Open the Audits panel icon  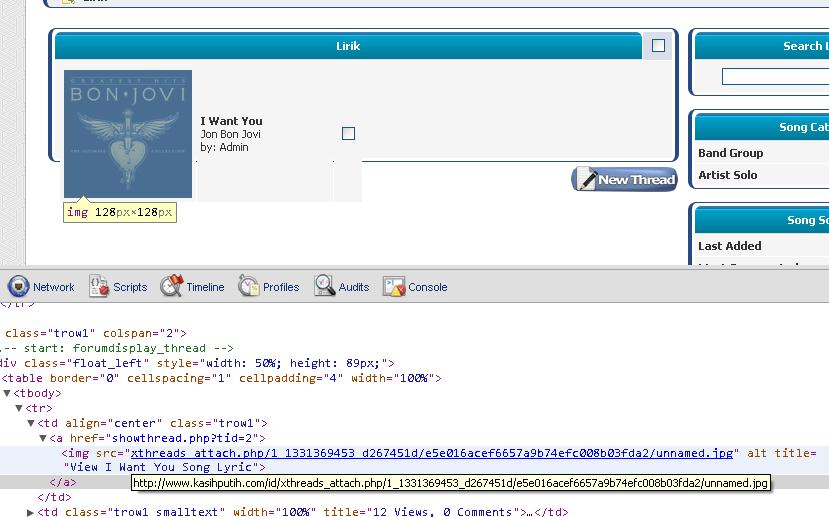(x=325, y=287)
